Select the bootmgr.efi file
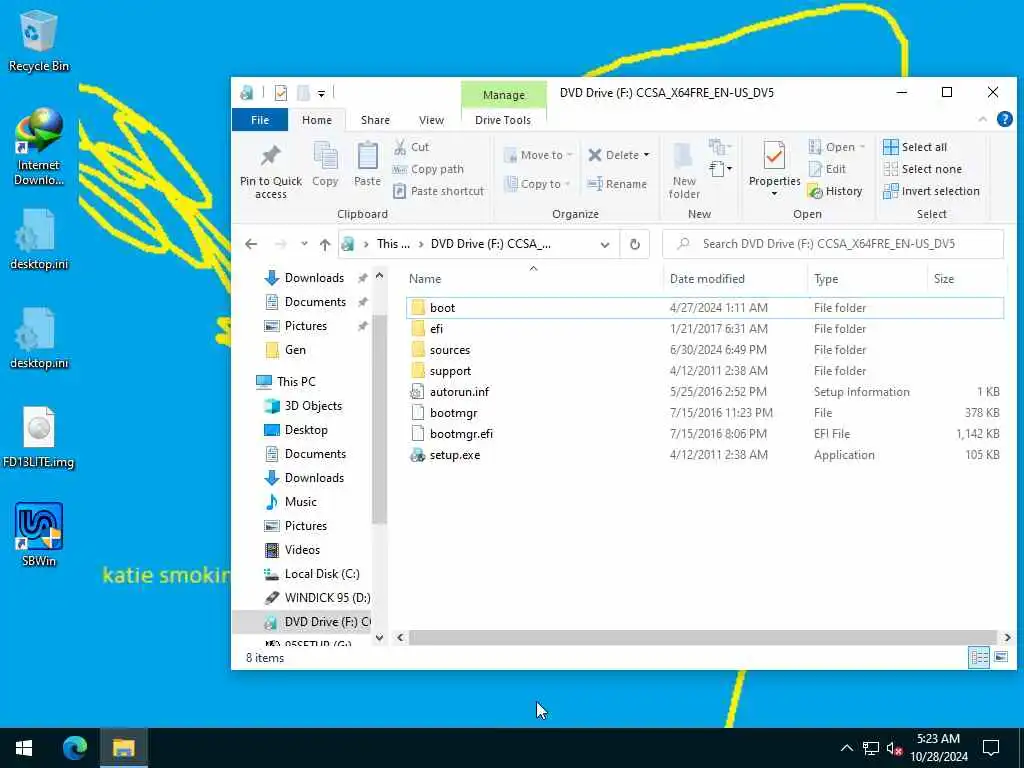The width and height of the screenshot is (1024, 768). 704,434
